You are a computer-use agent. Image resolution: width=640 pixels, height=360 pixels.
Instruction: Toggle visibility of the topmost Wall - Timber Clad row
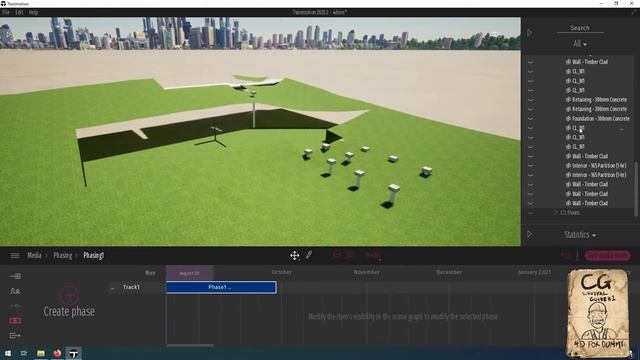531,62
